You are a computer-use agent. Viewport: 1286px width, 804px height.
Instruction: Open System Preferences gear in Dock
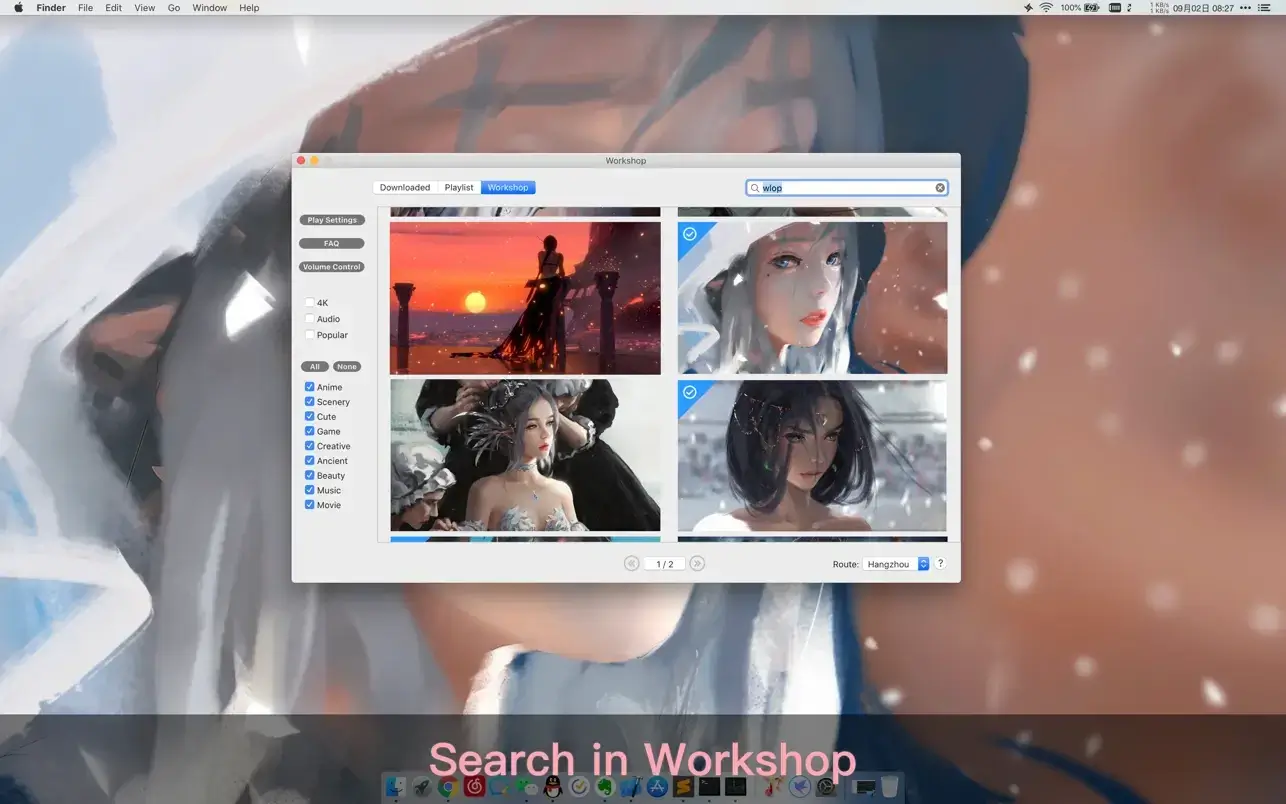(x=825, y=788)
